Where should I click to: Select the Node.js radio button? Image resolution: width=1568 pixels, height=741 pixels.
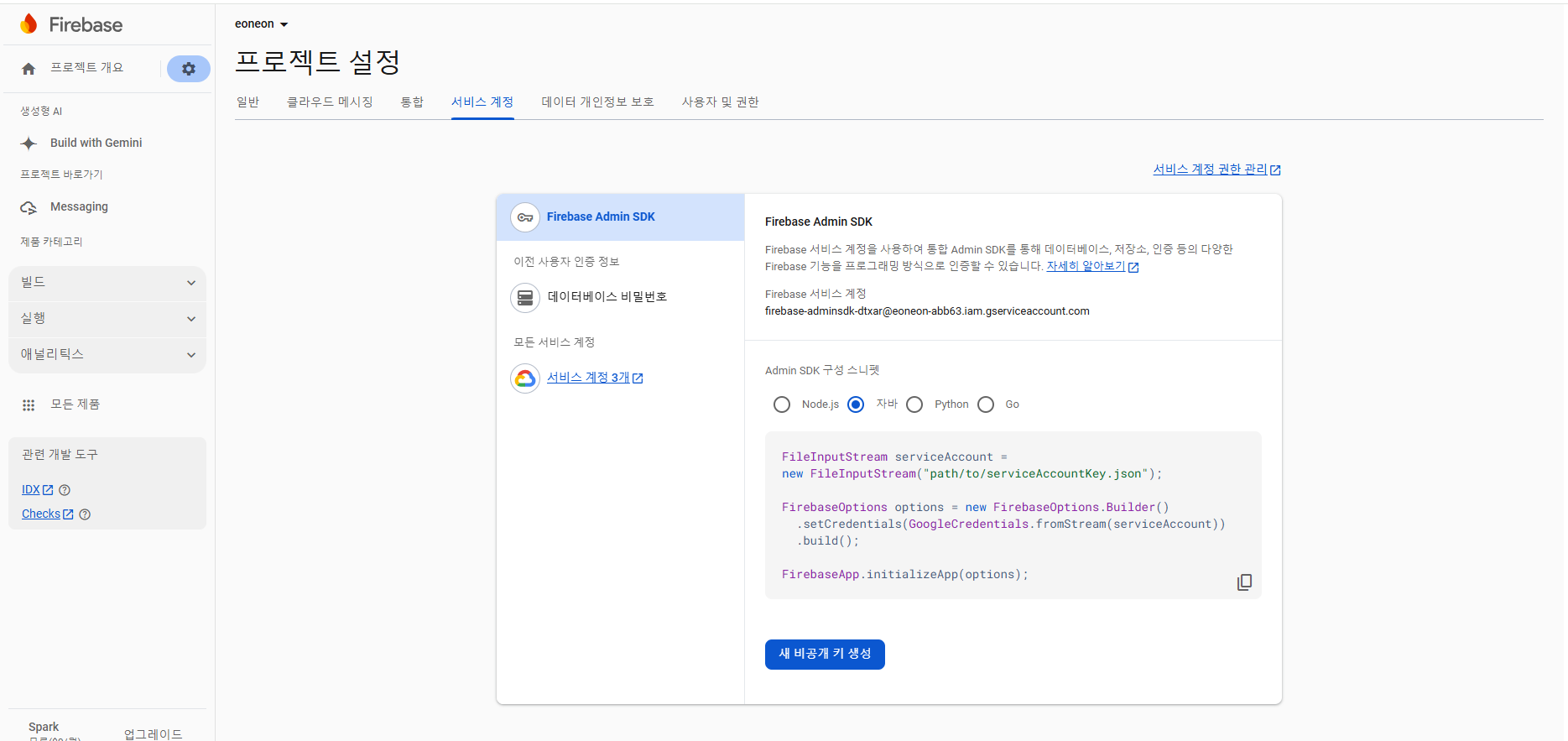[782, 404]
